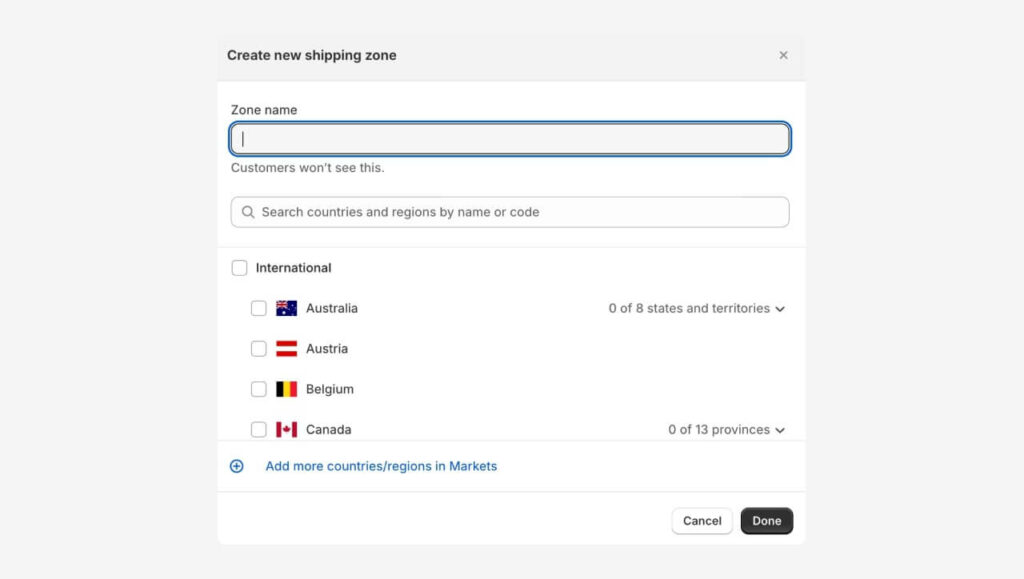Image resolution: width=1024 pixels, height=579 pixels.
Task: Click the plus circle icon near Markets link
Action: pyautogui.click(x=236, y=466)
